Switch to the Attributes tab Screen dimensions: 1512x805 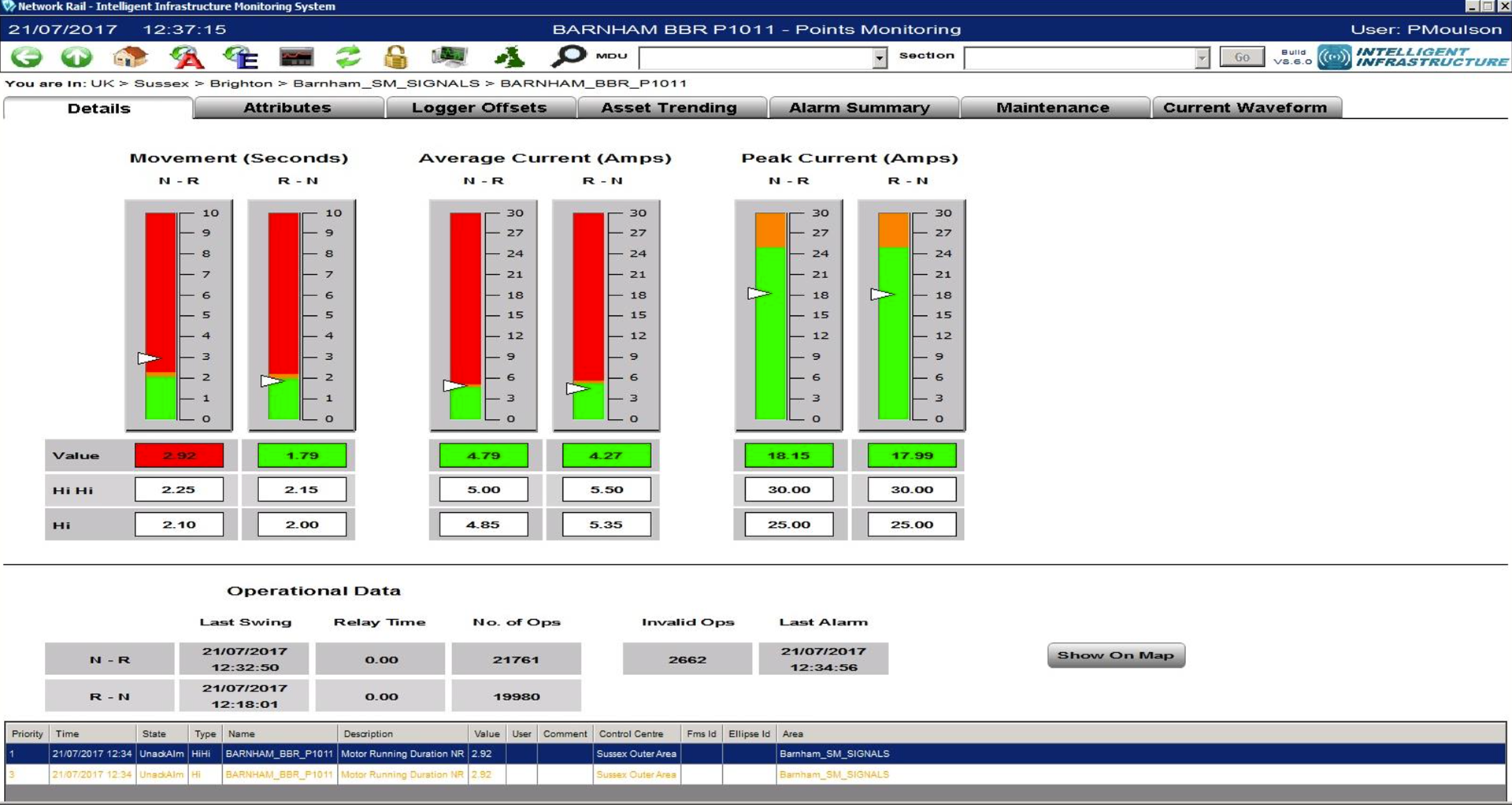point(287,107)
